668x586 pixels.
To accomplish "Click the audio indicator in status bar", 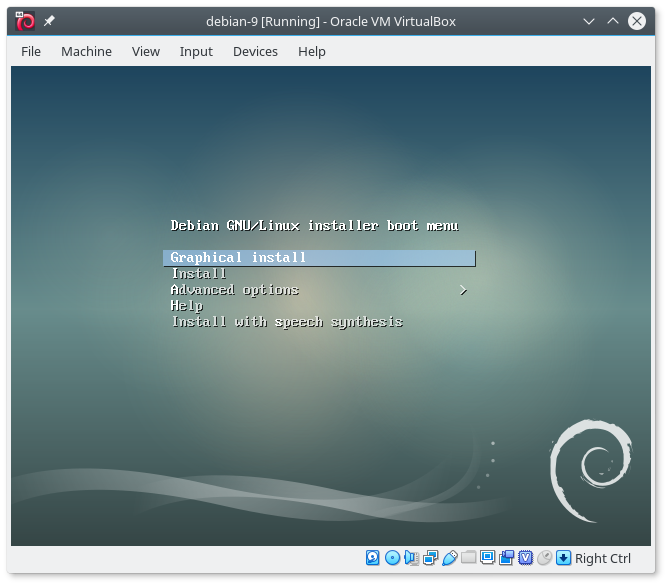I will 411,558.
